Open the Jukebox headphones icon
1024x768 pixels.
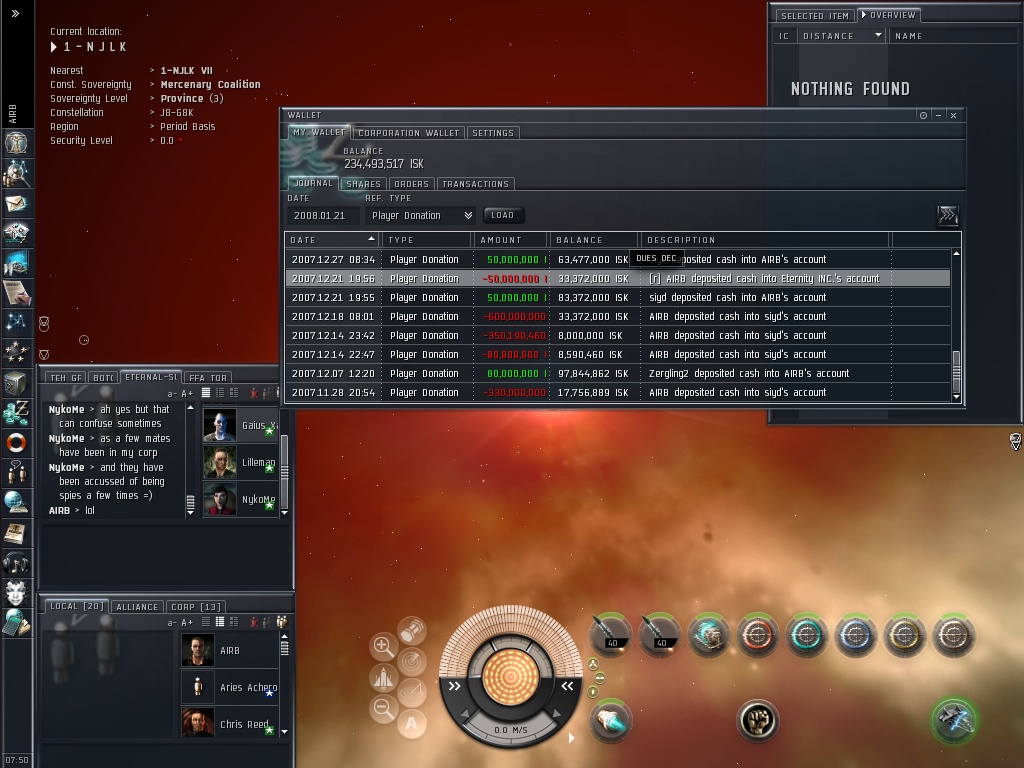point(16,562)
